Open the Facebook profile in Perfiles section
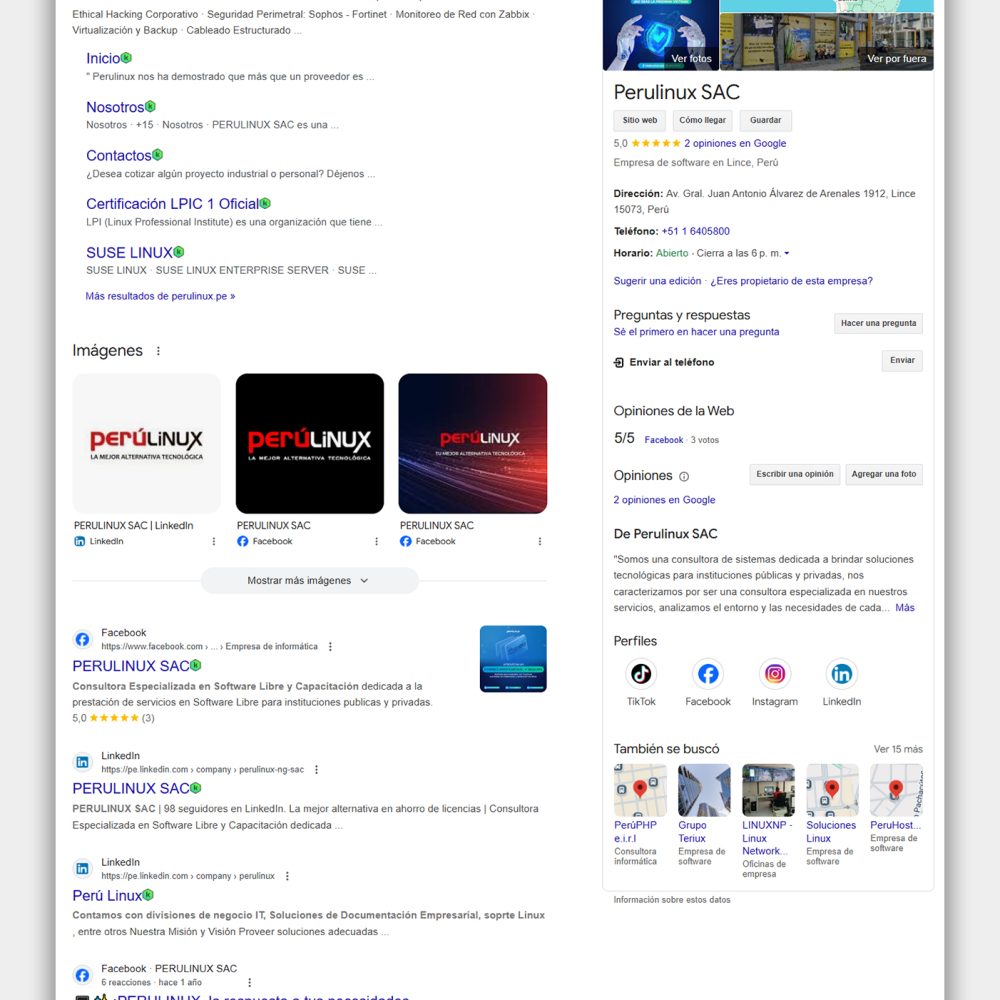The height and width of the screenshot is (1000, 1000). (707, 674)
